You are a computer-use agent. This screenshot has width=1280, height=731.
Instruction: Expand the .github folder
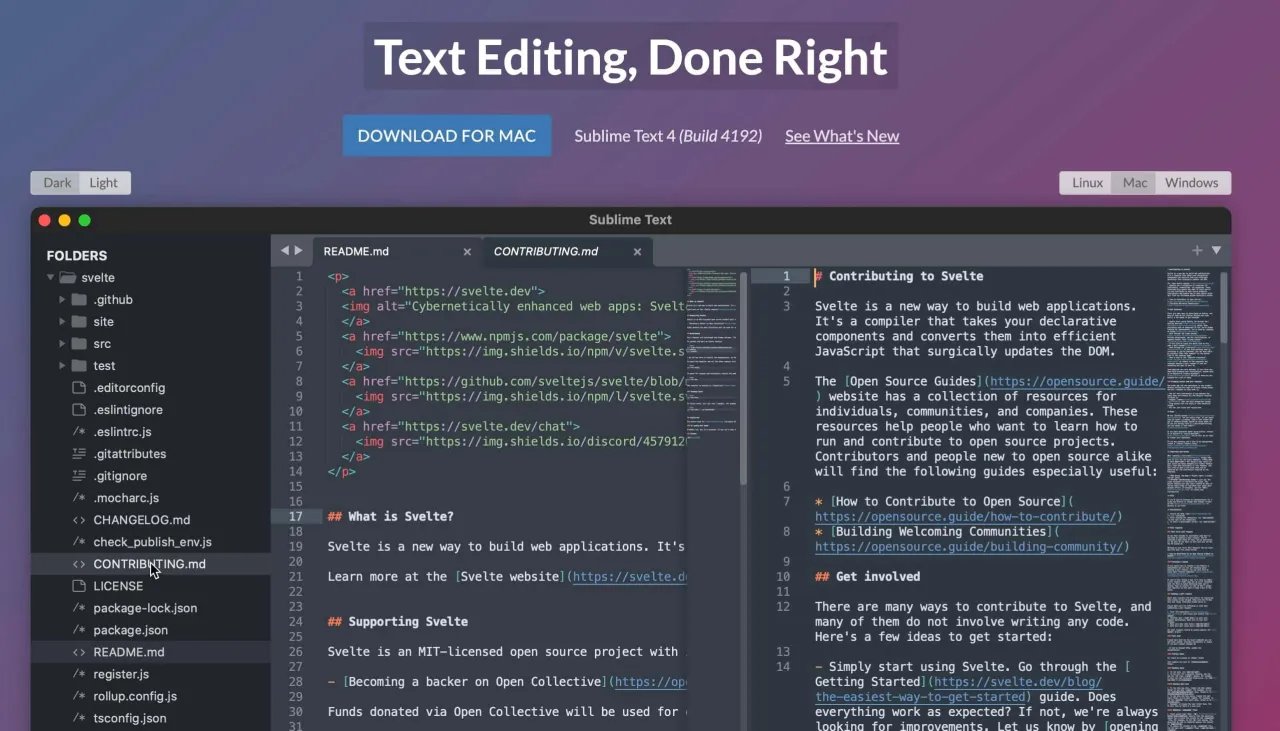tap(62, 300)
